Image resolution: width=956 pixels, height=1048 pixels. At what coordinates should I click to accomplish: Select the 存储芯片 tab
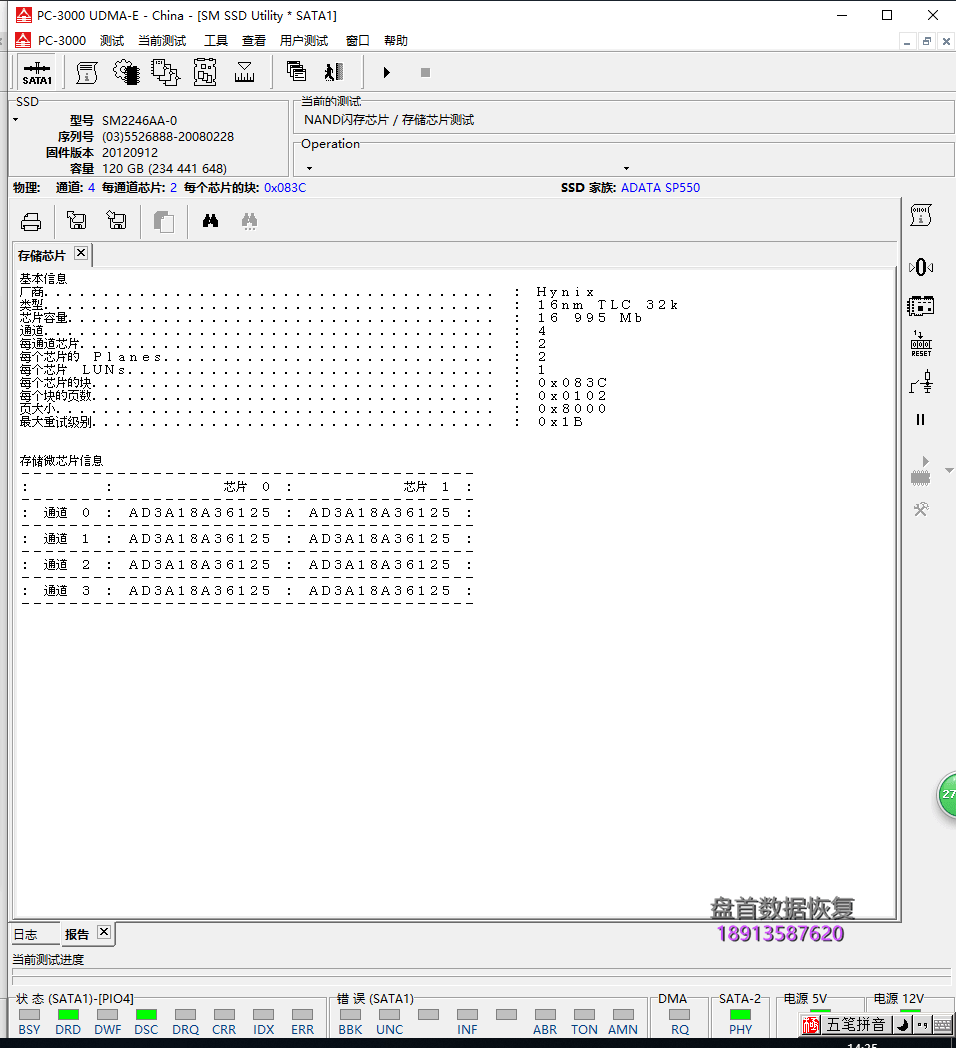[x=42, y=255]
